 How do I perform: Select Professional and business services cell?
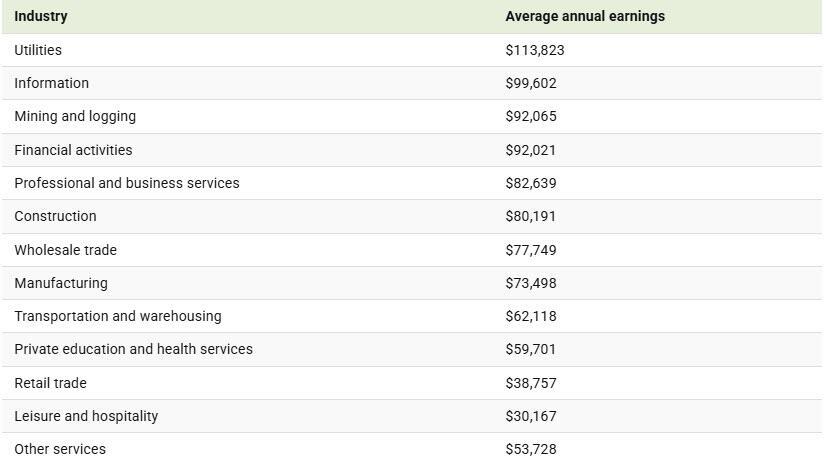pos(127,183)
